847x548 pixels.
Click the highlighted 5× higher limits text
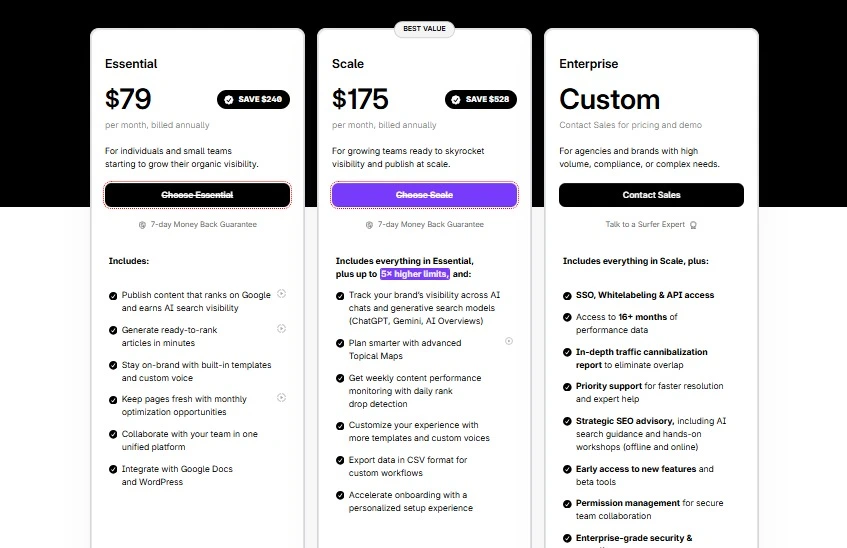tap(414, 274)
